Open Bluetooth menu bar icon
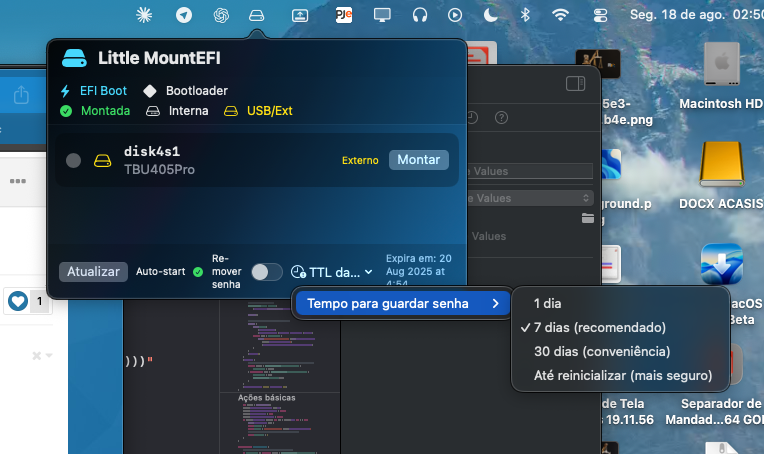The image size is (764, 454). pos(525,15)
